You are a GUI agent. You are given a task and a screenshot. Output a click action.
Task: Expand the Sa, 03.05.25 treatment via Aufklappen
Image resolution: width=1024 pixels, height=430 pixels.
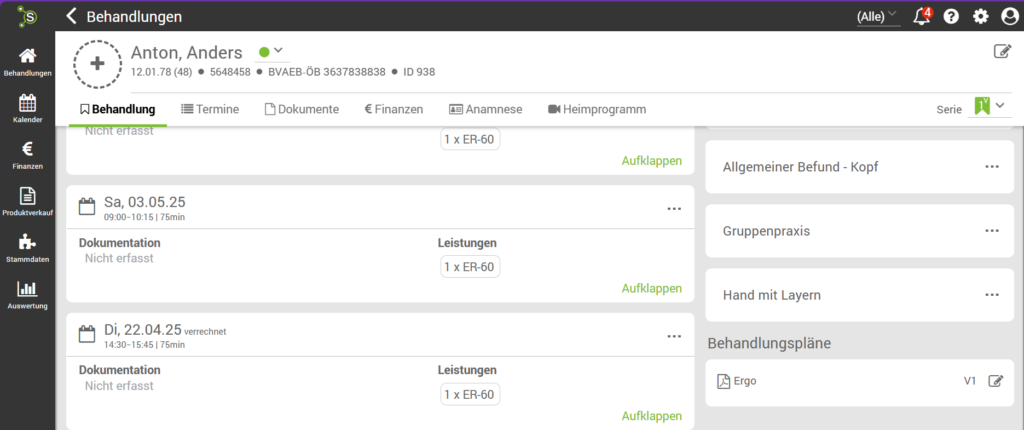[x=651, y=288]
